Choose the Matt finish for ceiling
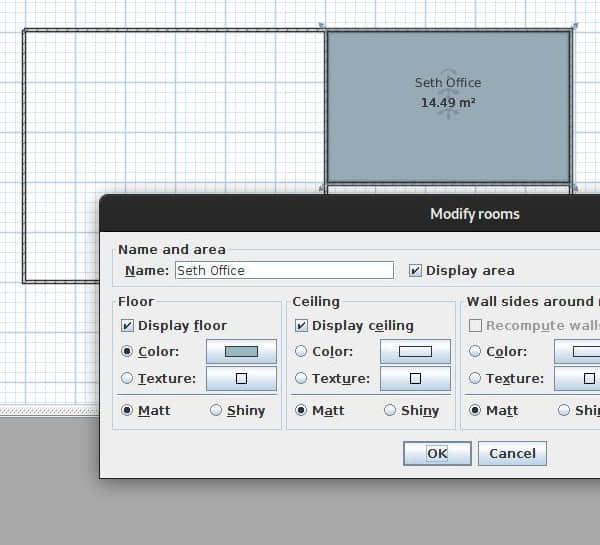The width and height of the screenshot is (600, 545). (x=301, y=410)
